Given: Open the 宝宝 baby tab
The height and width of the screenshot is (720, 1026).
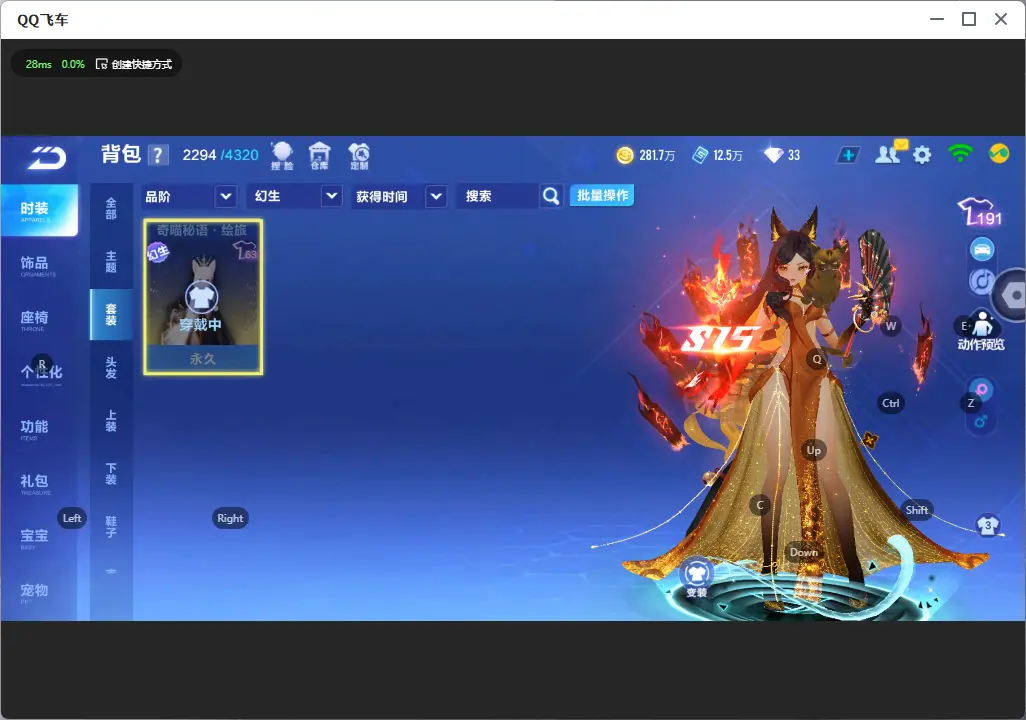Looking at the screenshot, I should click(x=35, y=537).
